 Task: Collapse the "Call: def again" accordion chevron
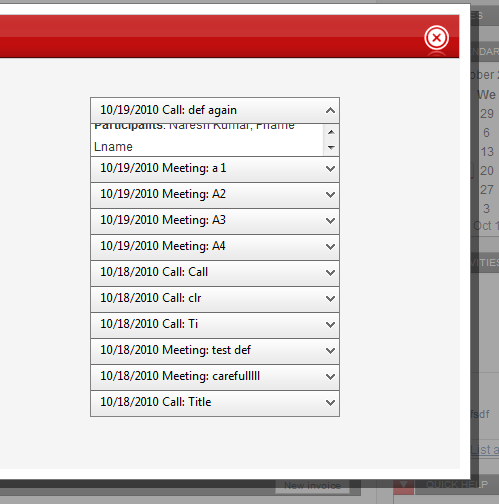point(330,110)
